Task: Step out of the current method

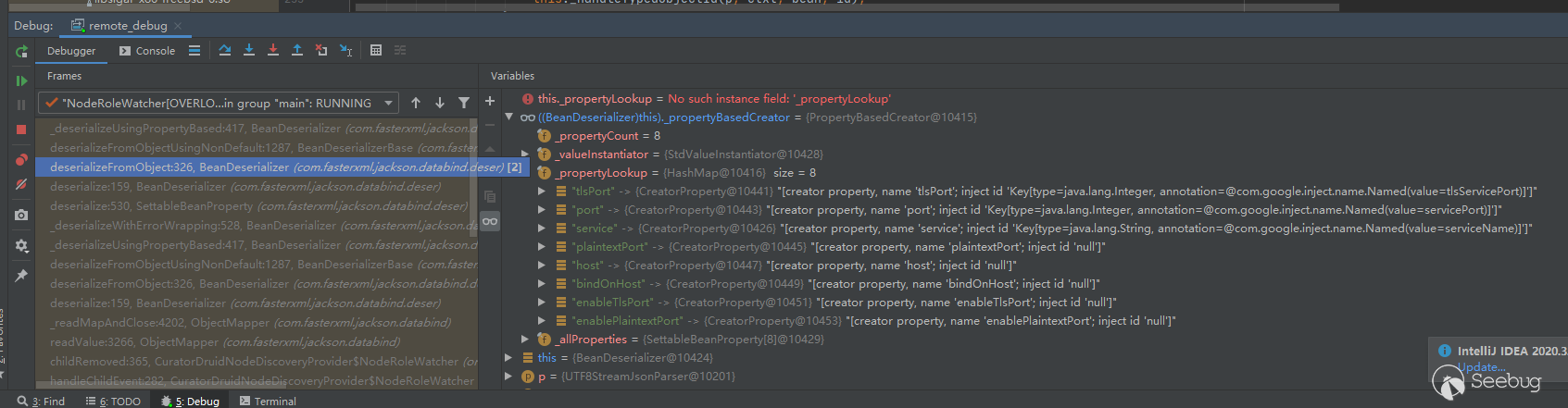Action: click(297, 50)
